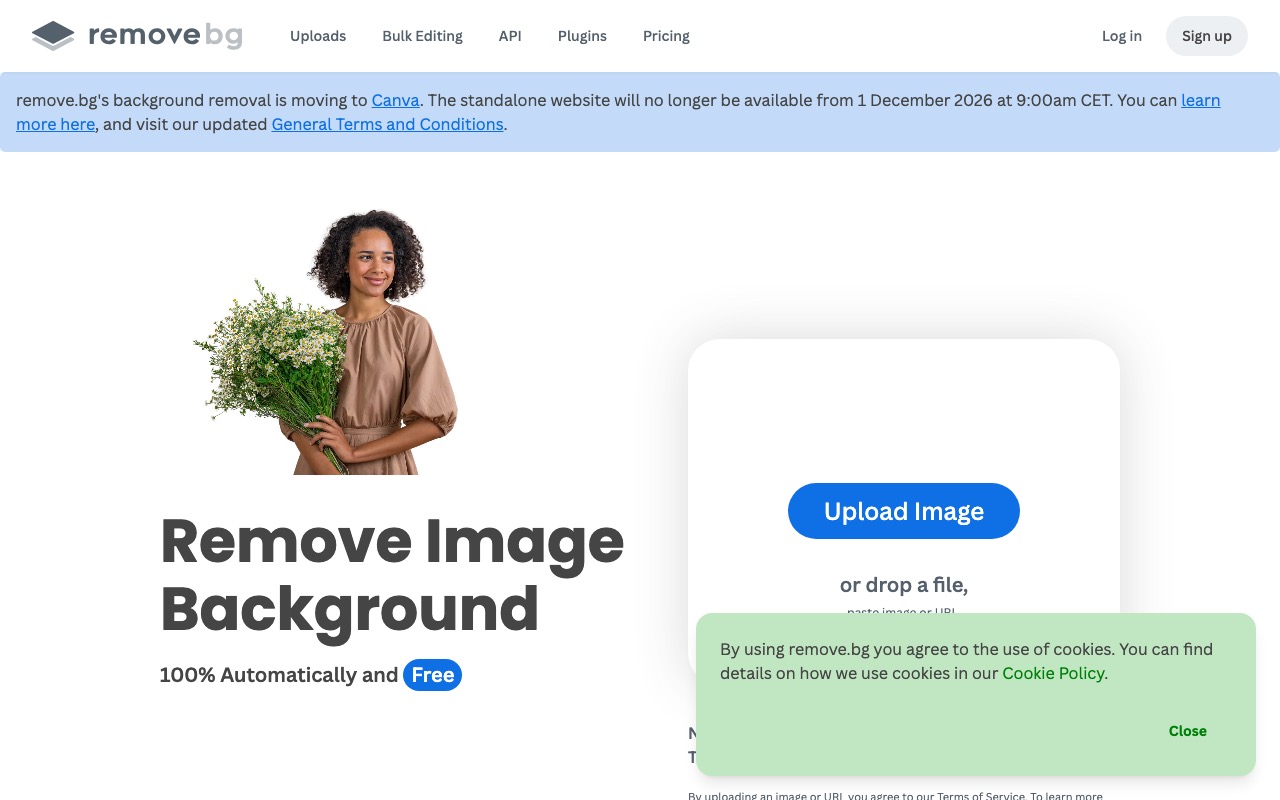This screenshot has width=1280, height=800.
Task: Close the cookie notice
Action: click(x=1187, y=731)
